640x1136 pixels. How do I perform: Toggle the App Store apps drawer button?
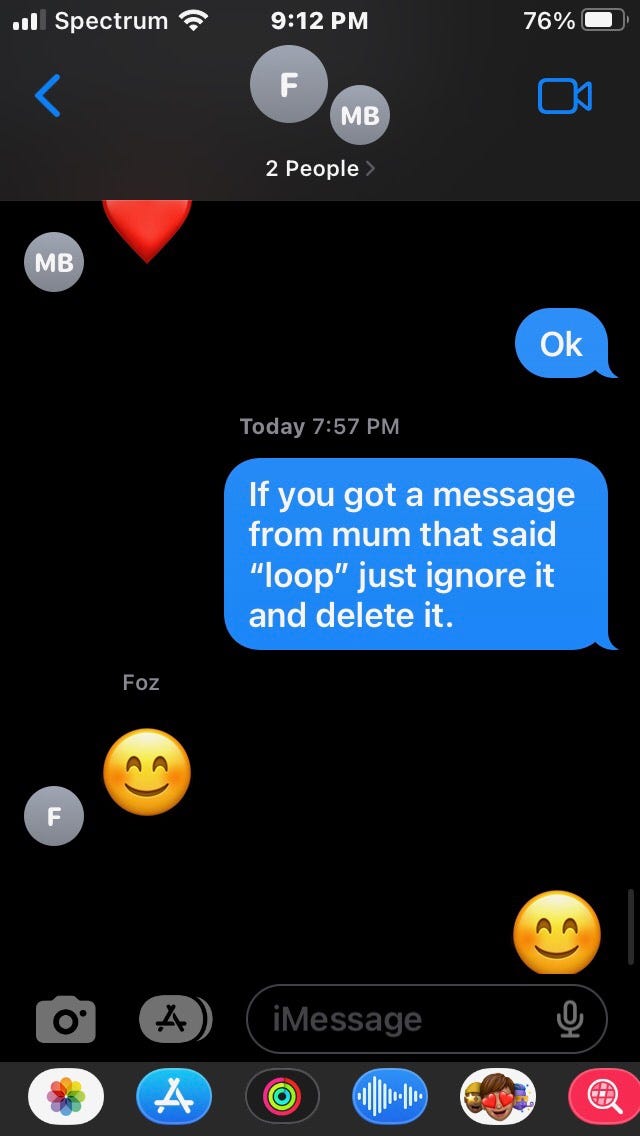(175, 1019)
